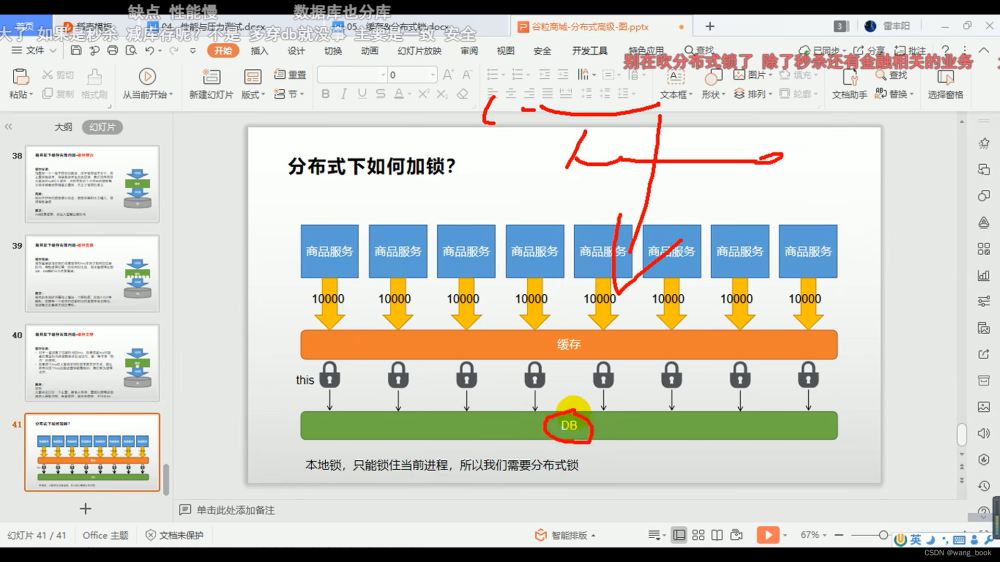Open the font color dropdown arrow
The height and width of the screenshot is (562, 1000).
click(409, 94)
